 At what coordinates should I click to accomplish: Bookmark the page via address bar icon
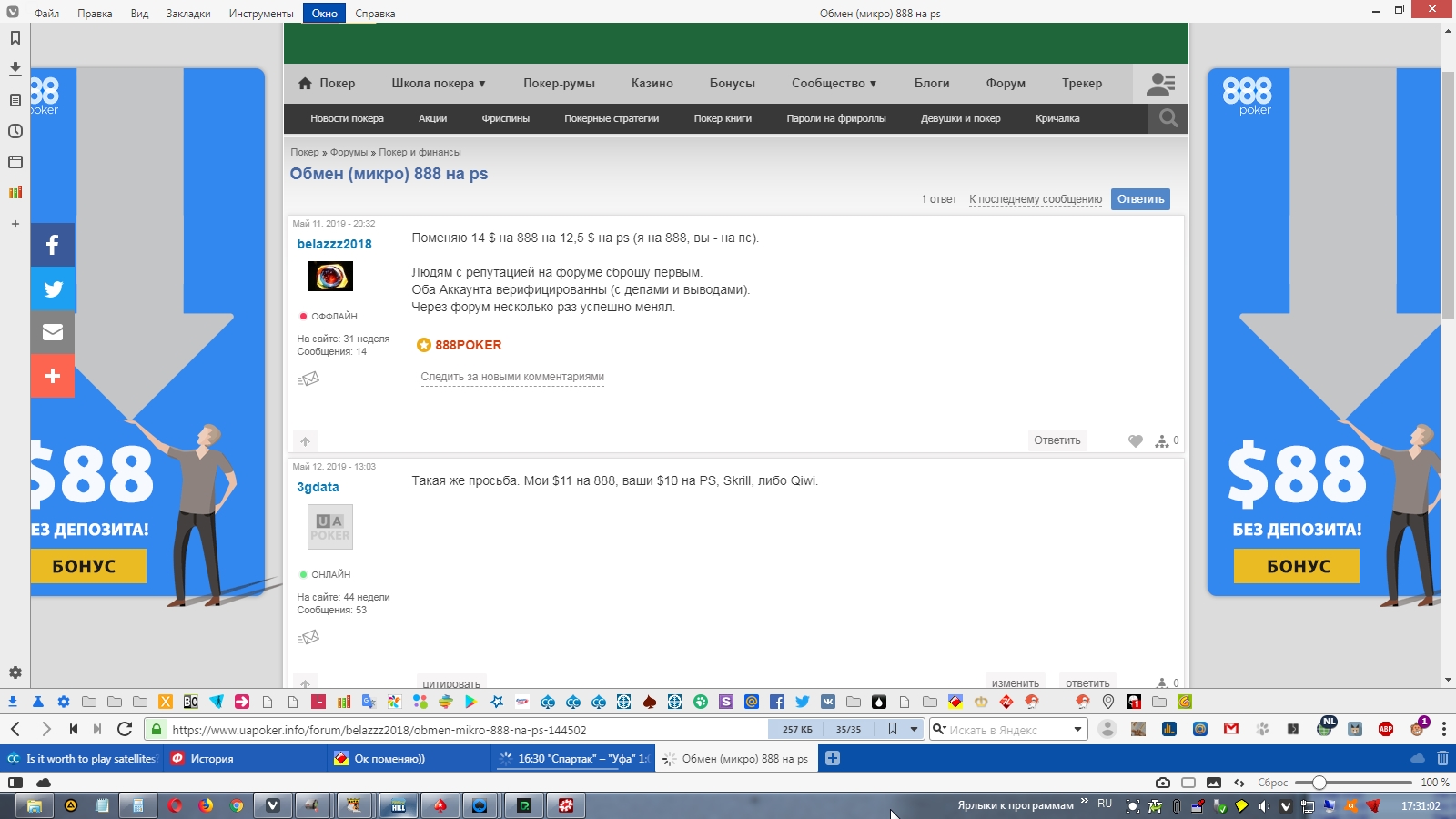point(893,729)
